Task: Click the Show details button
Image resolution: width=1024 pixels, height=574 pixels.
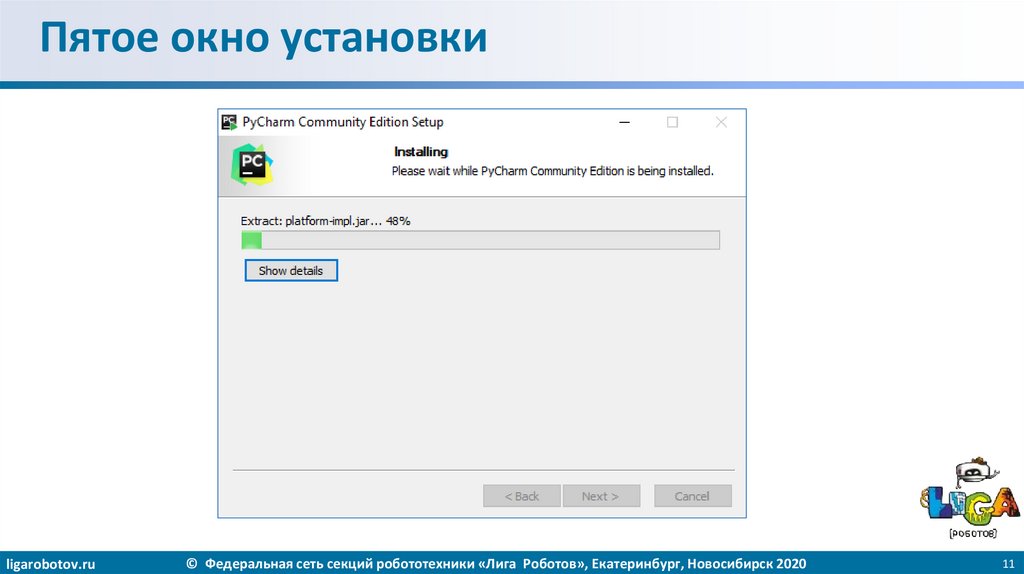Action: (x=291, y=270)
